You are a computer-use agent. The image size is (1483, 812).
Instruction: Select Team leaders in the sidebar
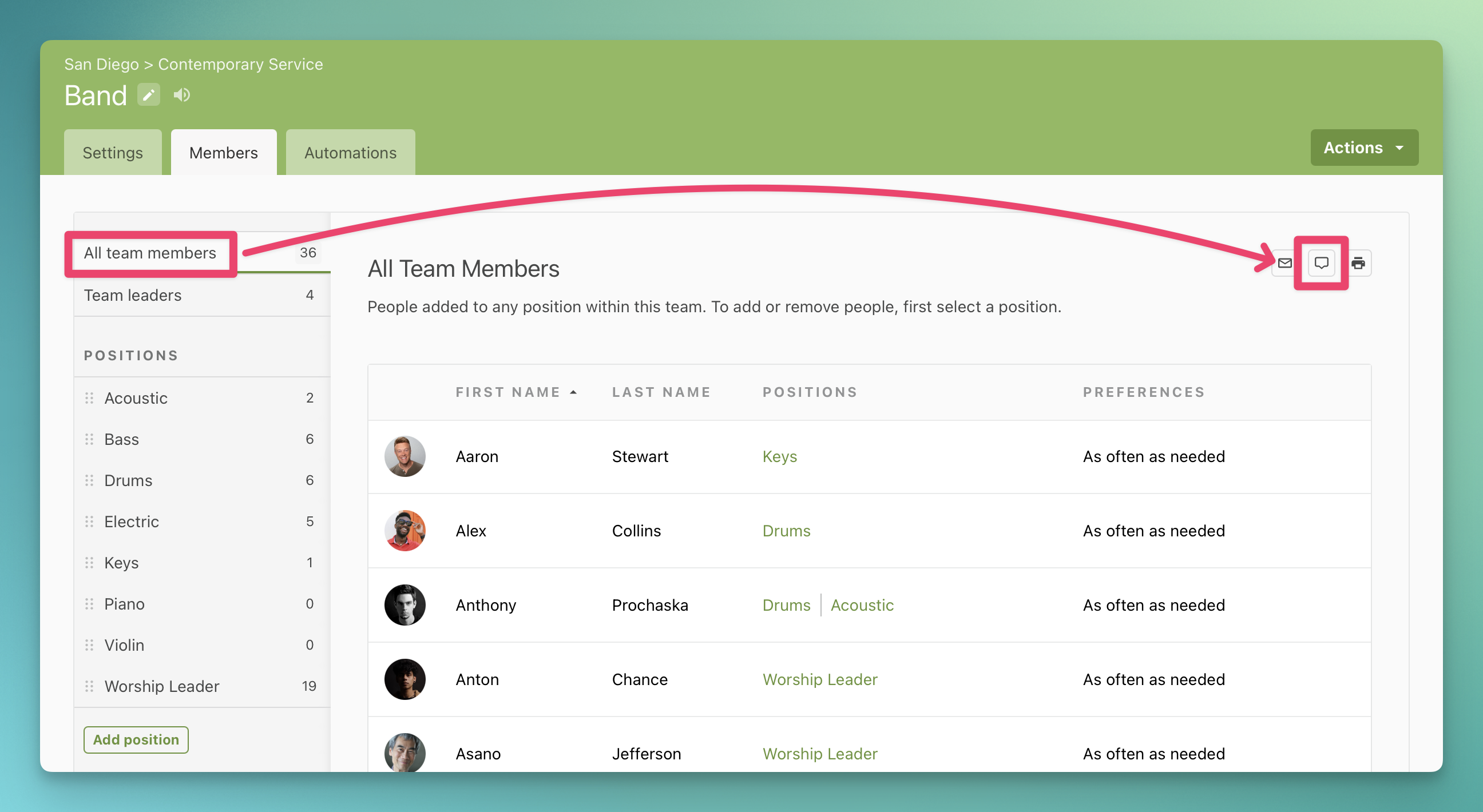(132, 296)
